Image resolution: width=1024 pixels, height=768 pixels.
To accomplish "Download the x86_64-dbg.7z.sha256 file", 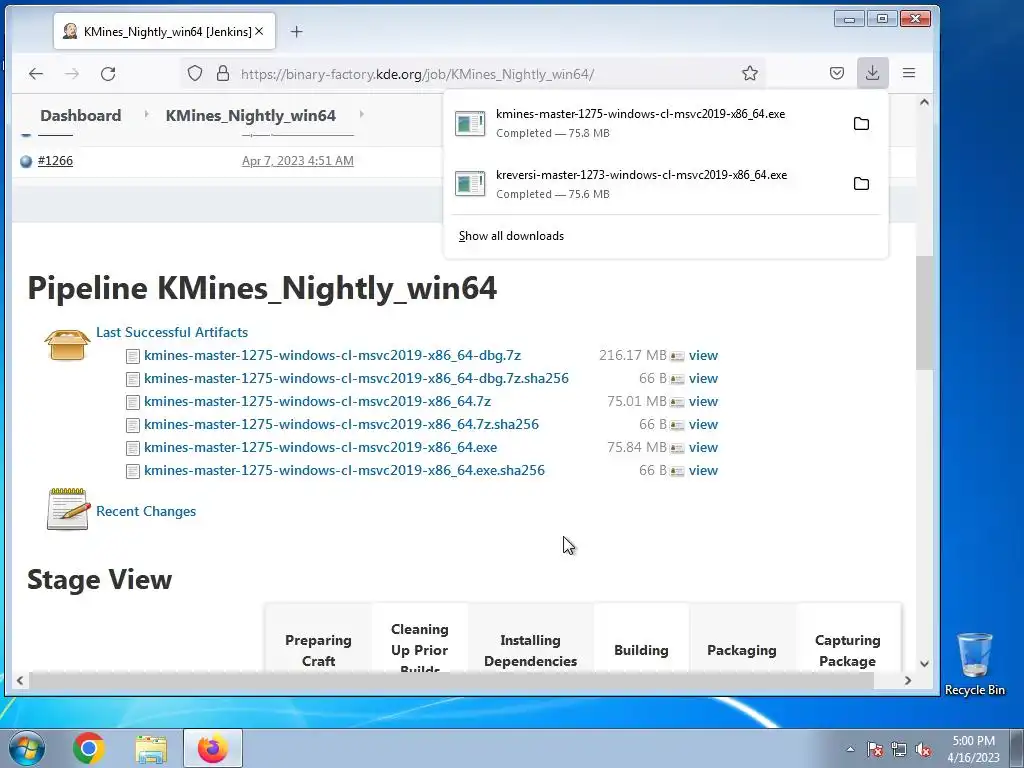I will coord(357,378).
